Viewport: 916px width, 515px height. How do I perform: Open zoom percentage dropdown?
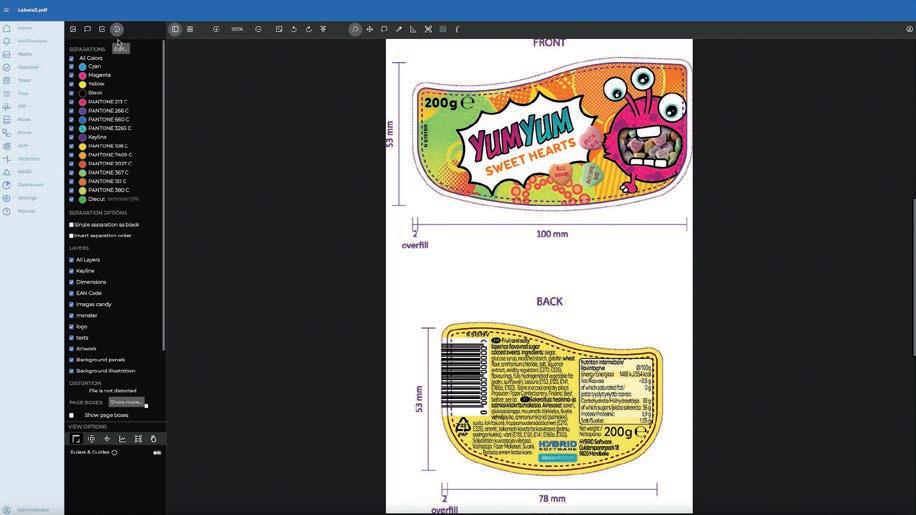pos(237,29)
